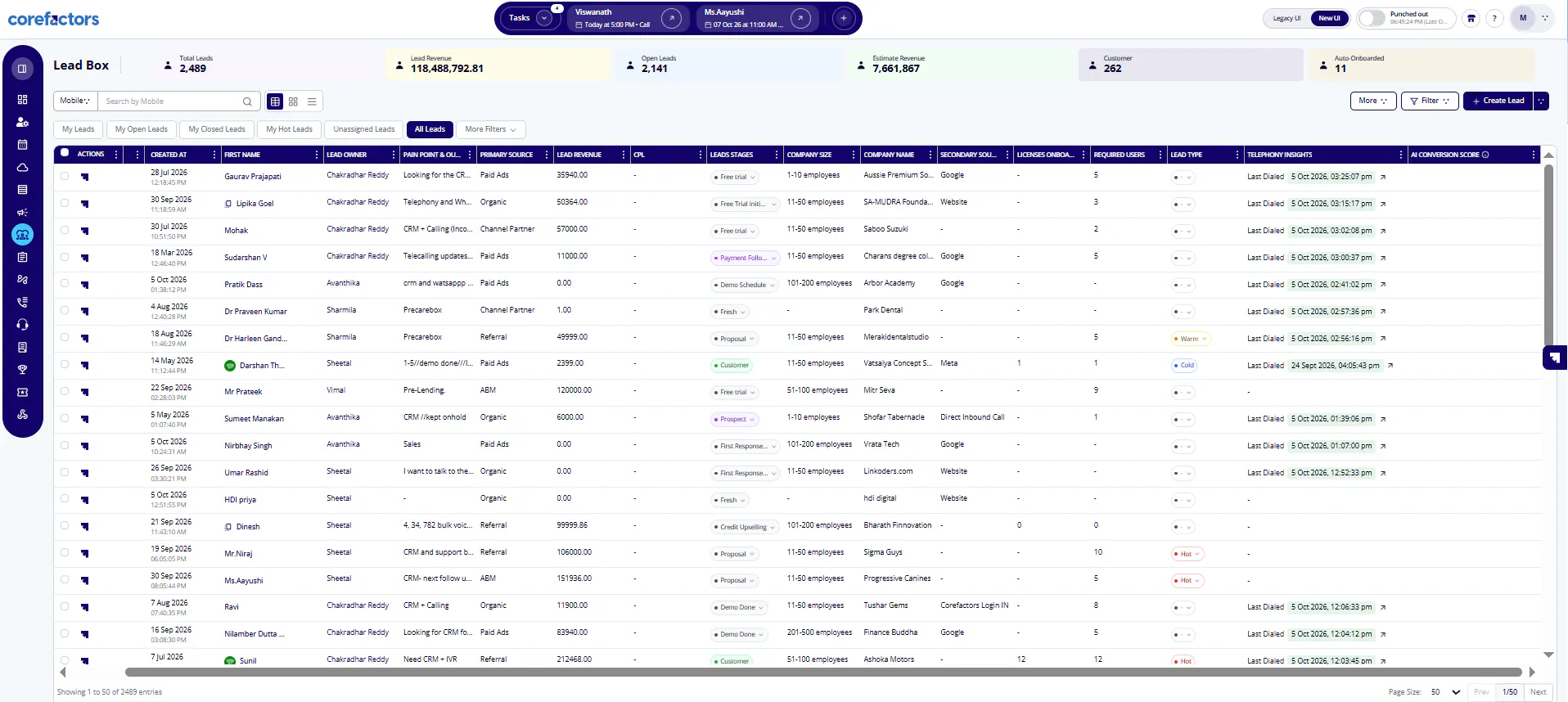The height and width of the screenshot is (702, 1568).
Task: Open Page Size dropdown
Action: [x=1445, y=692]
